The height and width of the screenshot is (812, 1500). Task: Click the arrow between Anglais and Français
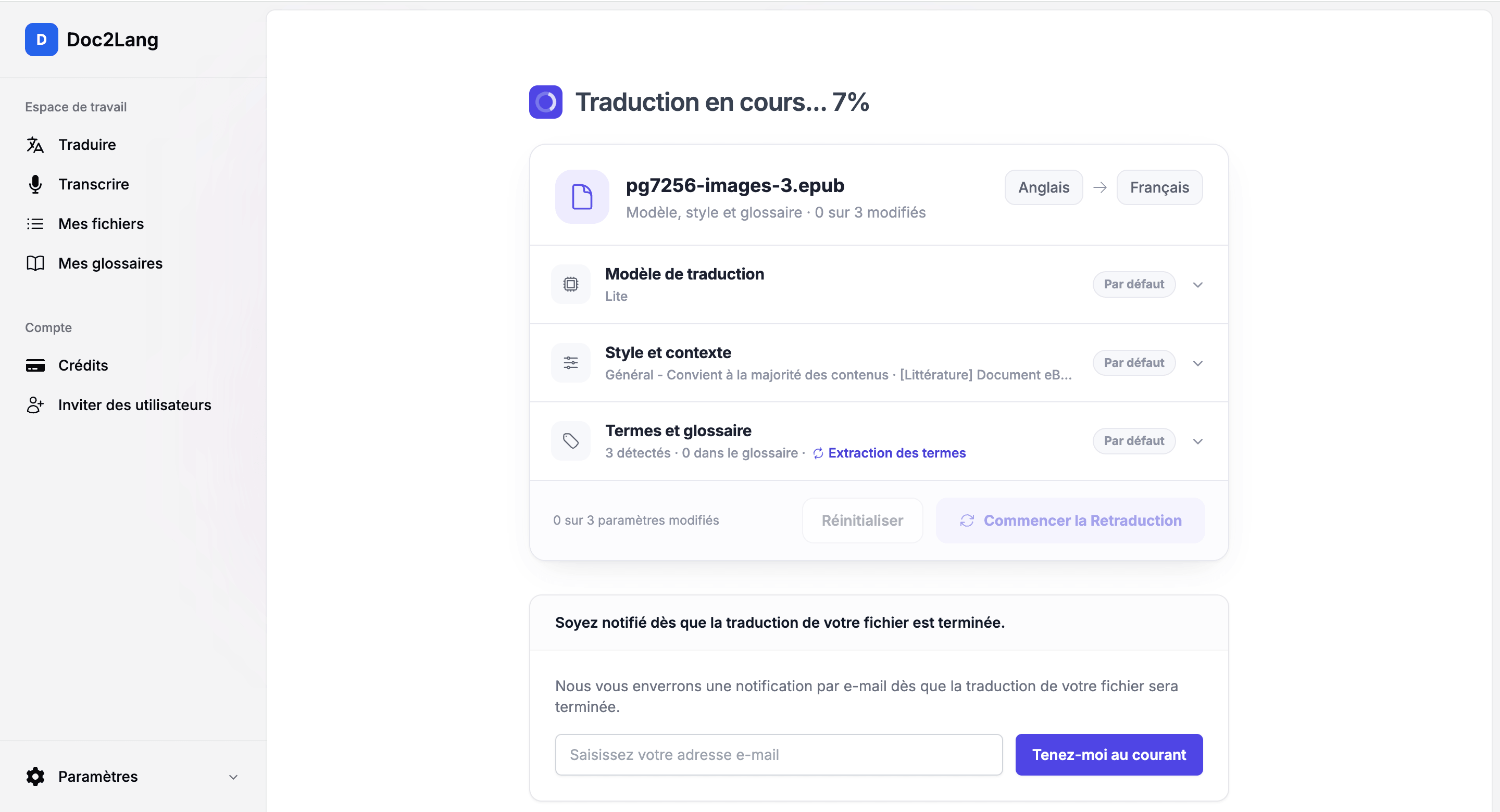(x=1100, y=187)
